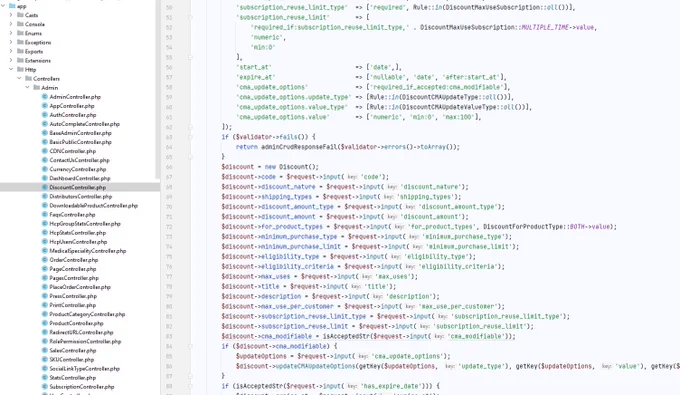The height and width of the screenshot is (395, 680).
Task: Click the class icon beside DiscountController.php
Action: click(x=45, y=187)
